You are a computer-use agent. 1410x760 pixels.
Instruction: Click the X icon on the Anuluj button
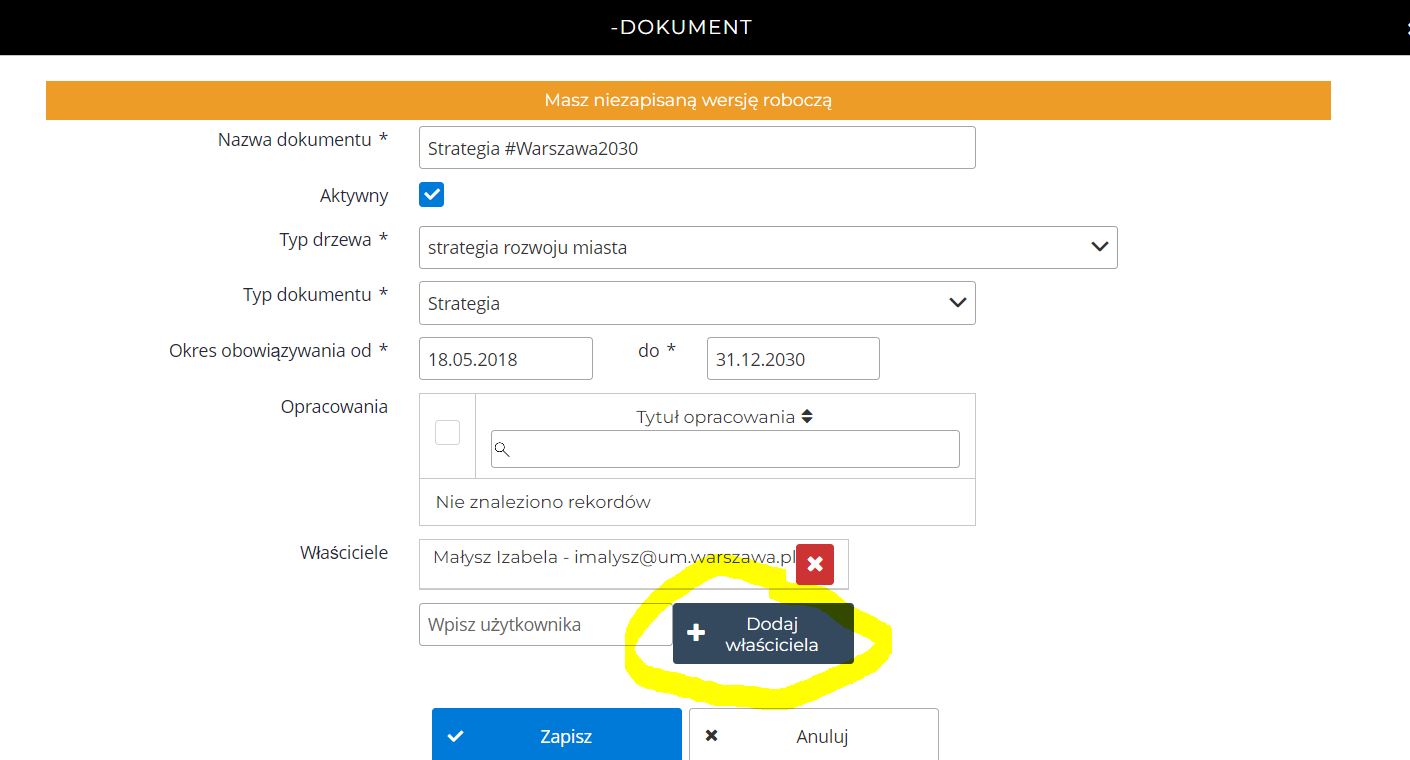tap(712, 736)
